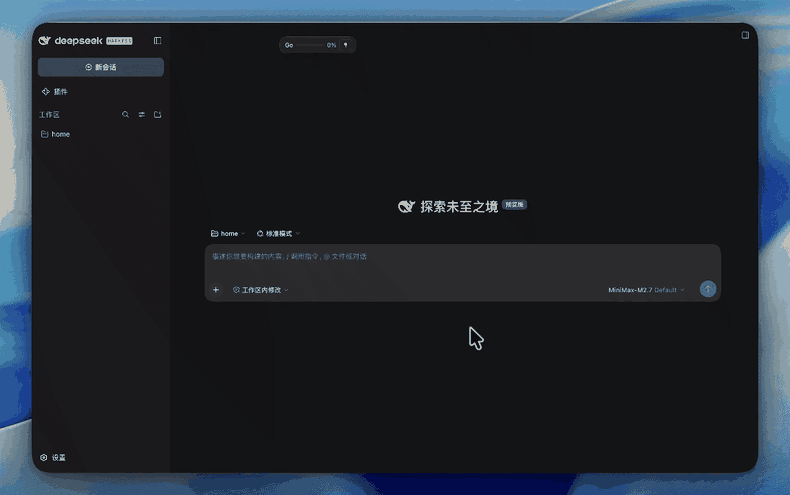
Task: Start a new session with 新会话 button
Action: (x=101, y=67)
